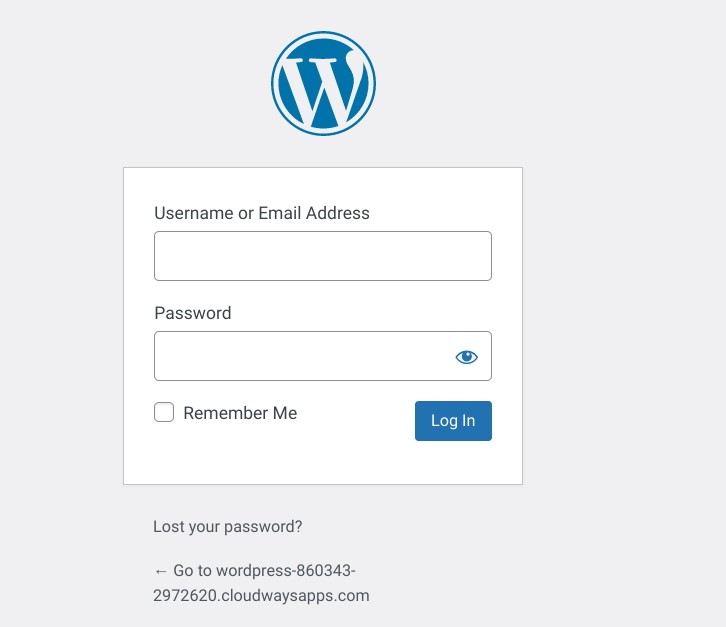Click the white W inside the logo
Viewport: 726px width, 627px height.
[323, 86]
